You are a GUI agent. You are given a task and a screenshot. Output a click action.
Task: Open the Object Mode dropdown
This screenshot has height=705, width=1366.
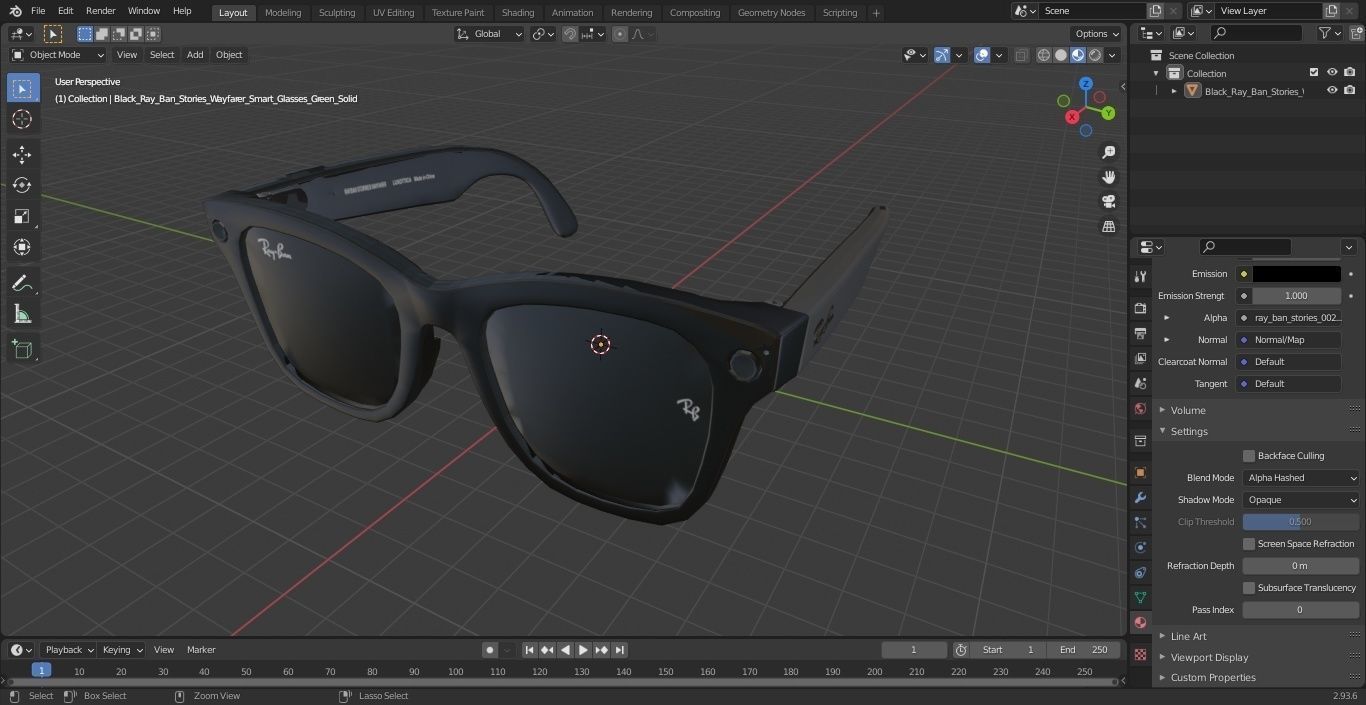tap(58, 55)
